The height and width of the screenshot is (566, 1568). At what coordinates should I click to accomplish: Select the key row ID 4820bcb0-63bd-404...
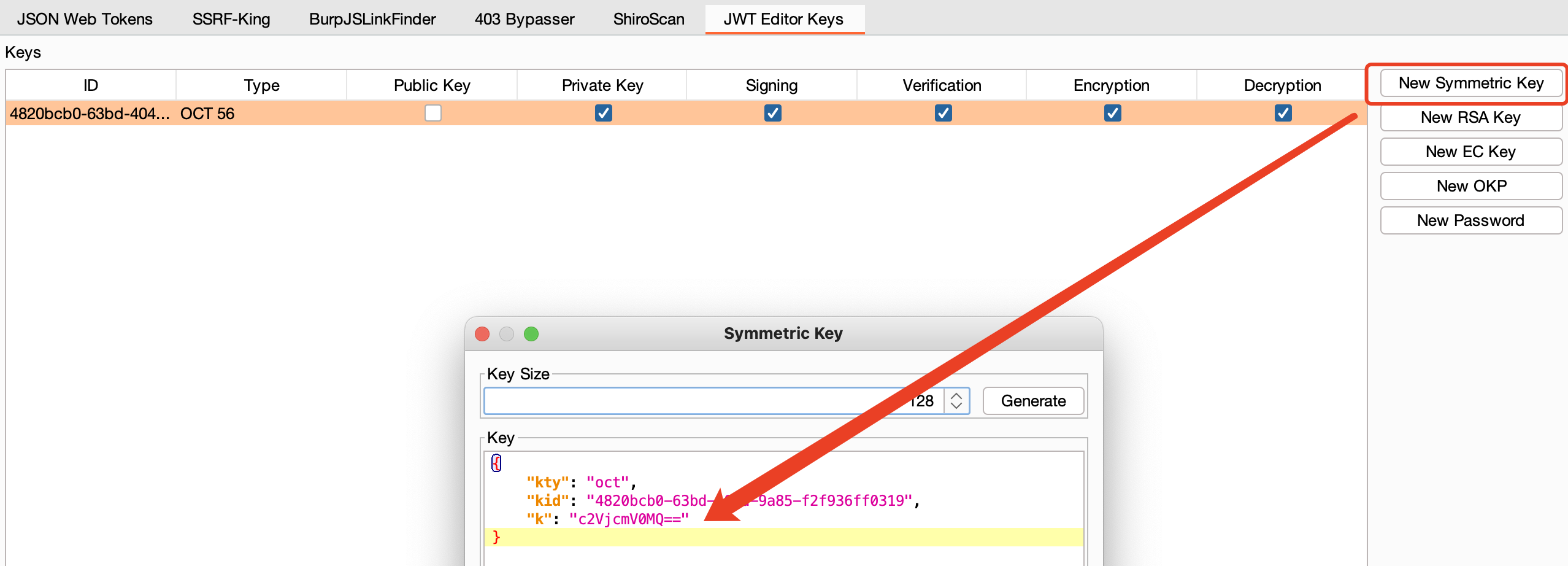90,114
